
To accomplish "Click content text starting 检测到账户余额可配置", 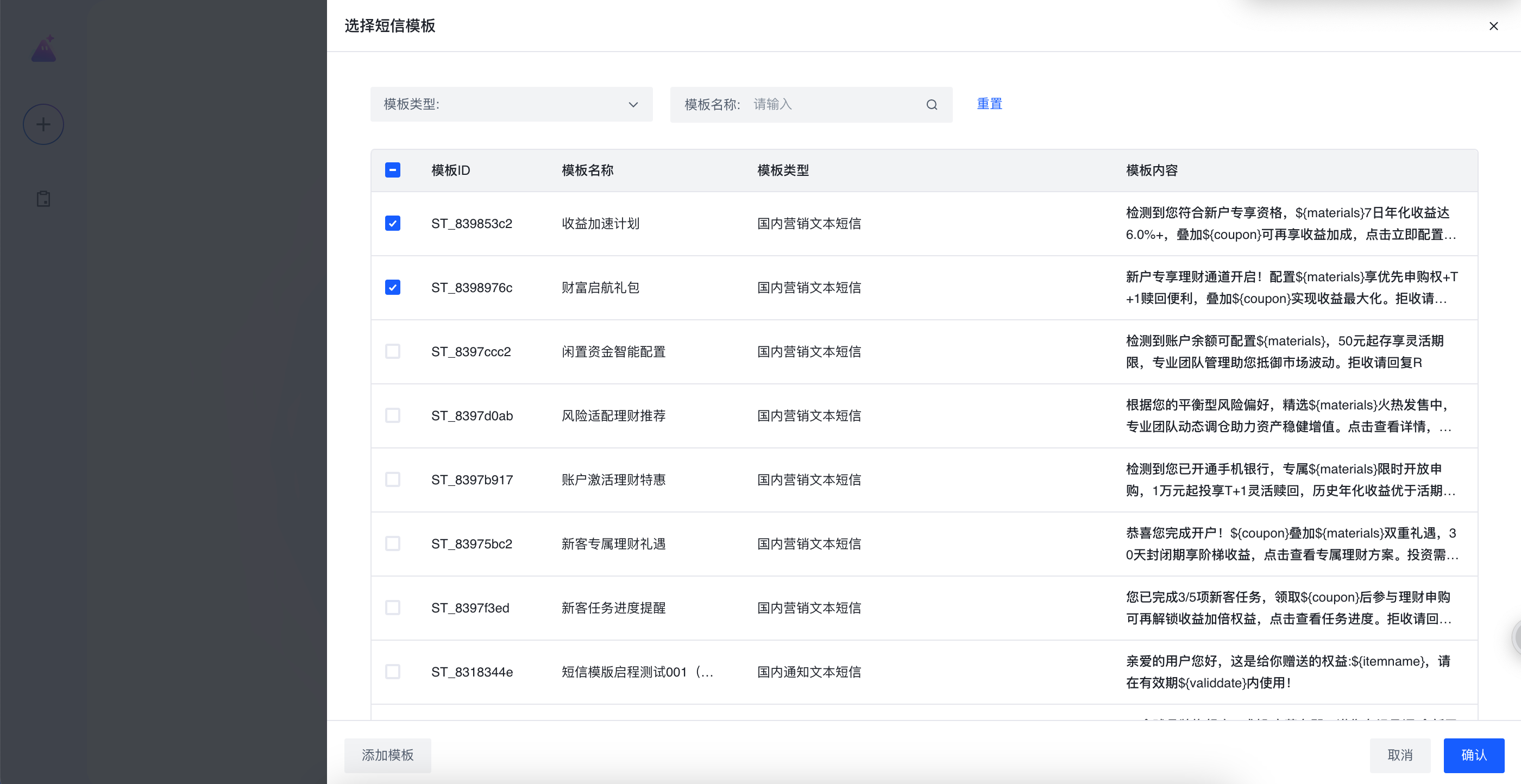I will pos(1285,352).
